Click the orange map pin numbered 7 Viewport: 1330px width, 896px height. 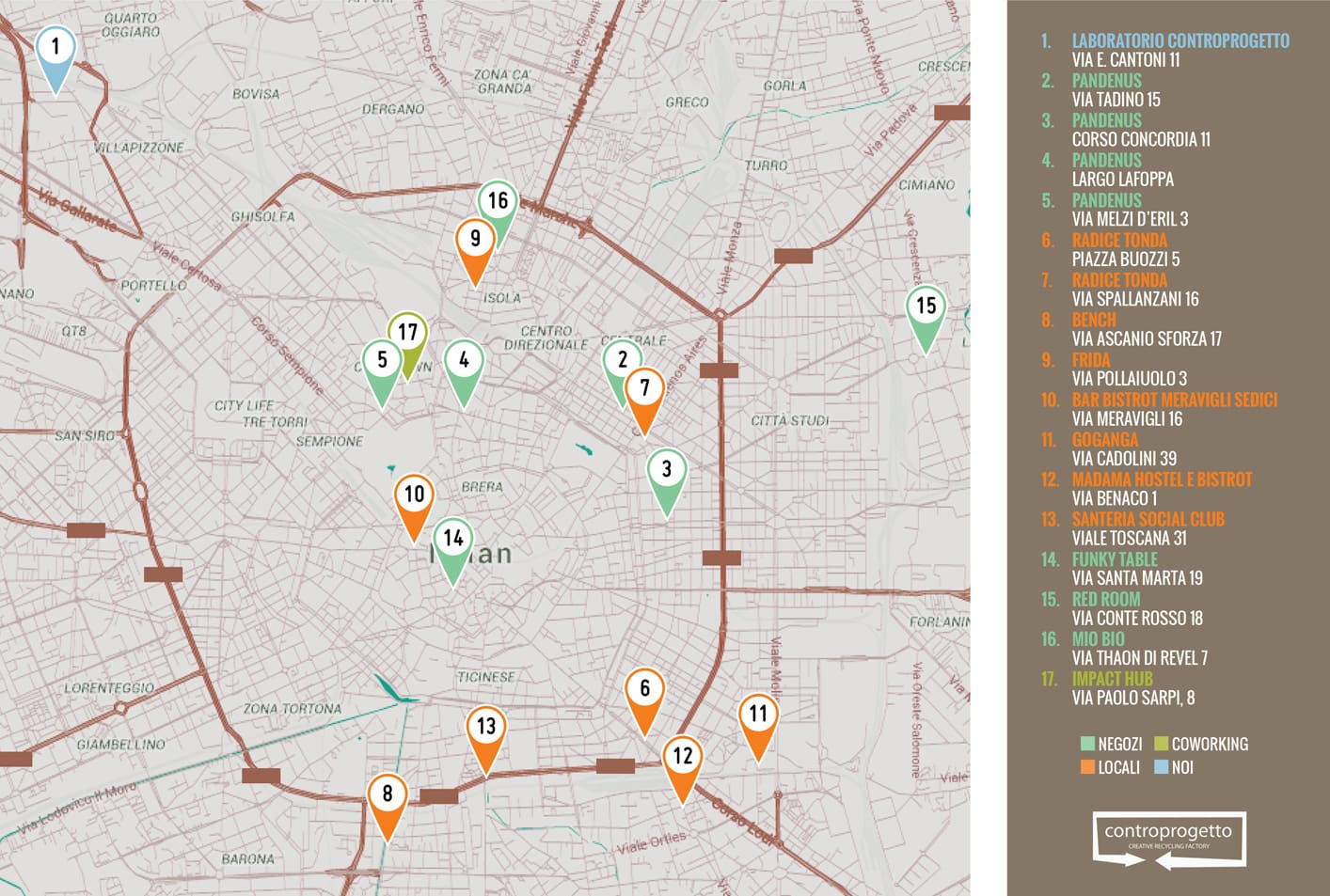tap(645, 401)
